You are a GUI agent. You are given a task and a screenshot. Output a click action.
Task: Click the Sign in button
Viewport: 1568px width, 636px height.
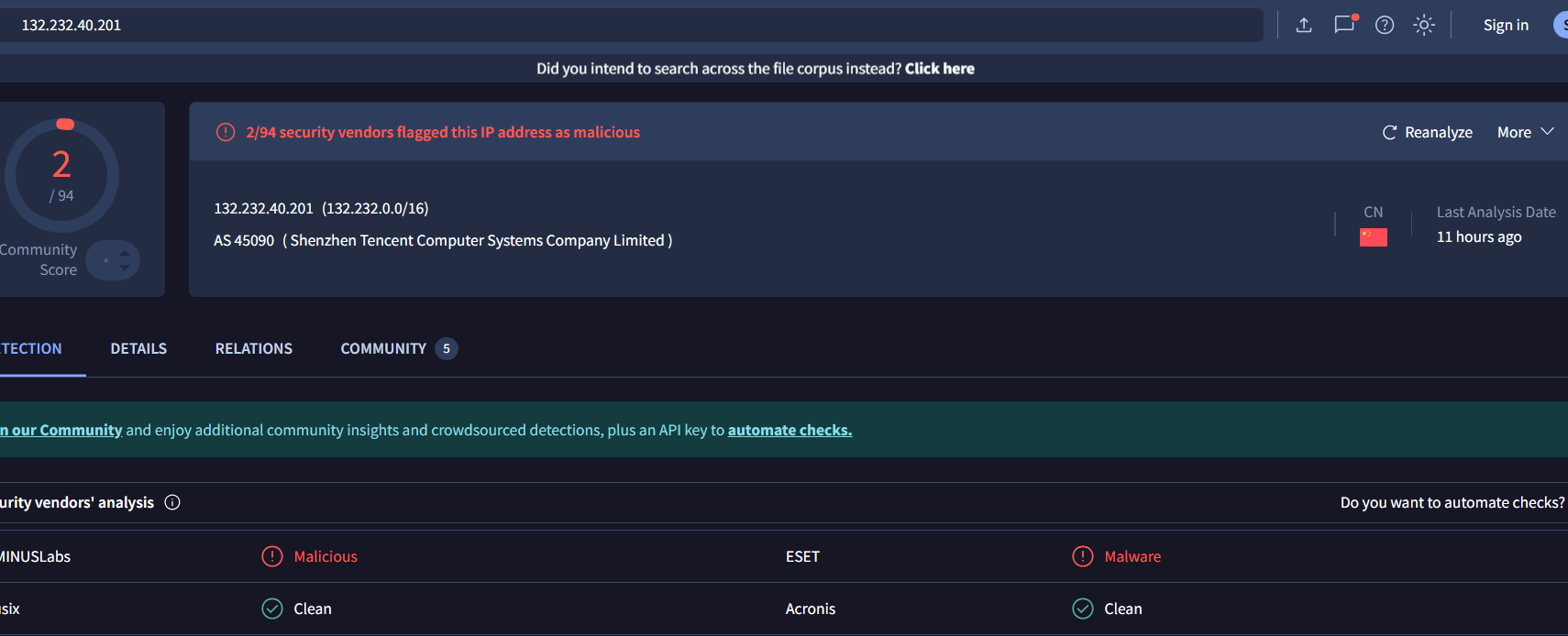click(x=1506, y=25)
